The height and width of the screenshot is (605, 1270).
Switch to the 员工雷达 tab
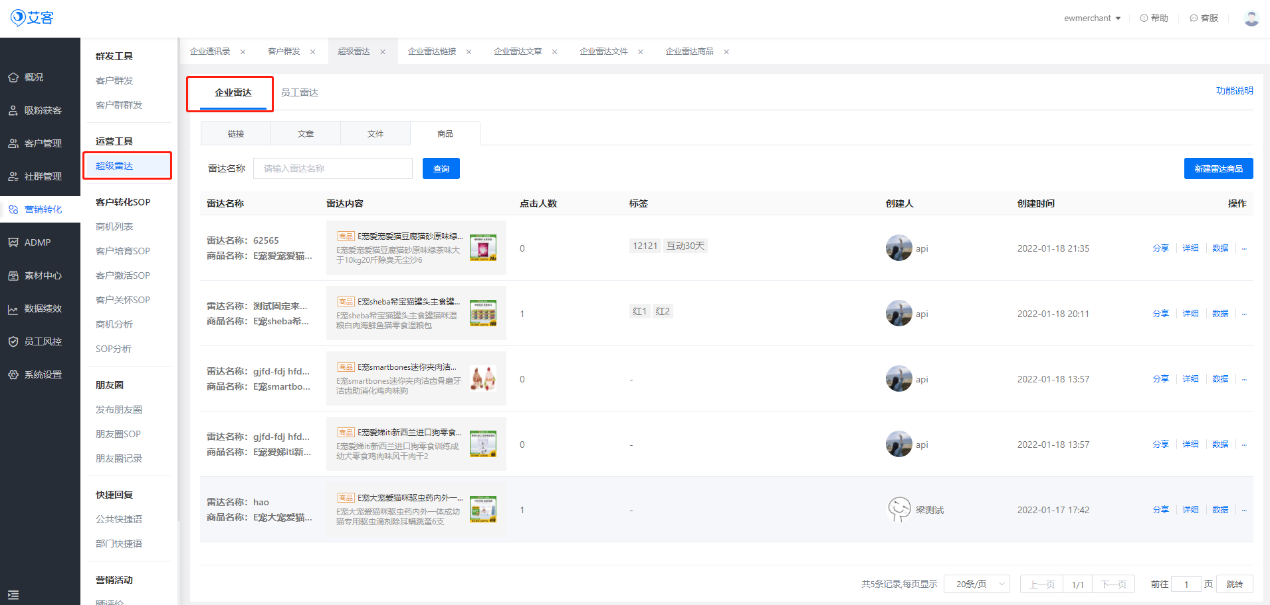[x=299, y=92]
